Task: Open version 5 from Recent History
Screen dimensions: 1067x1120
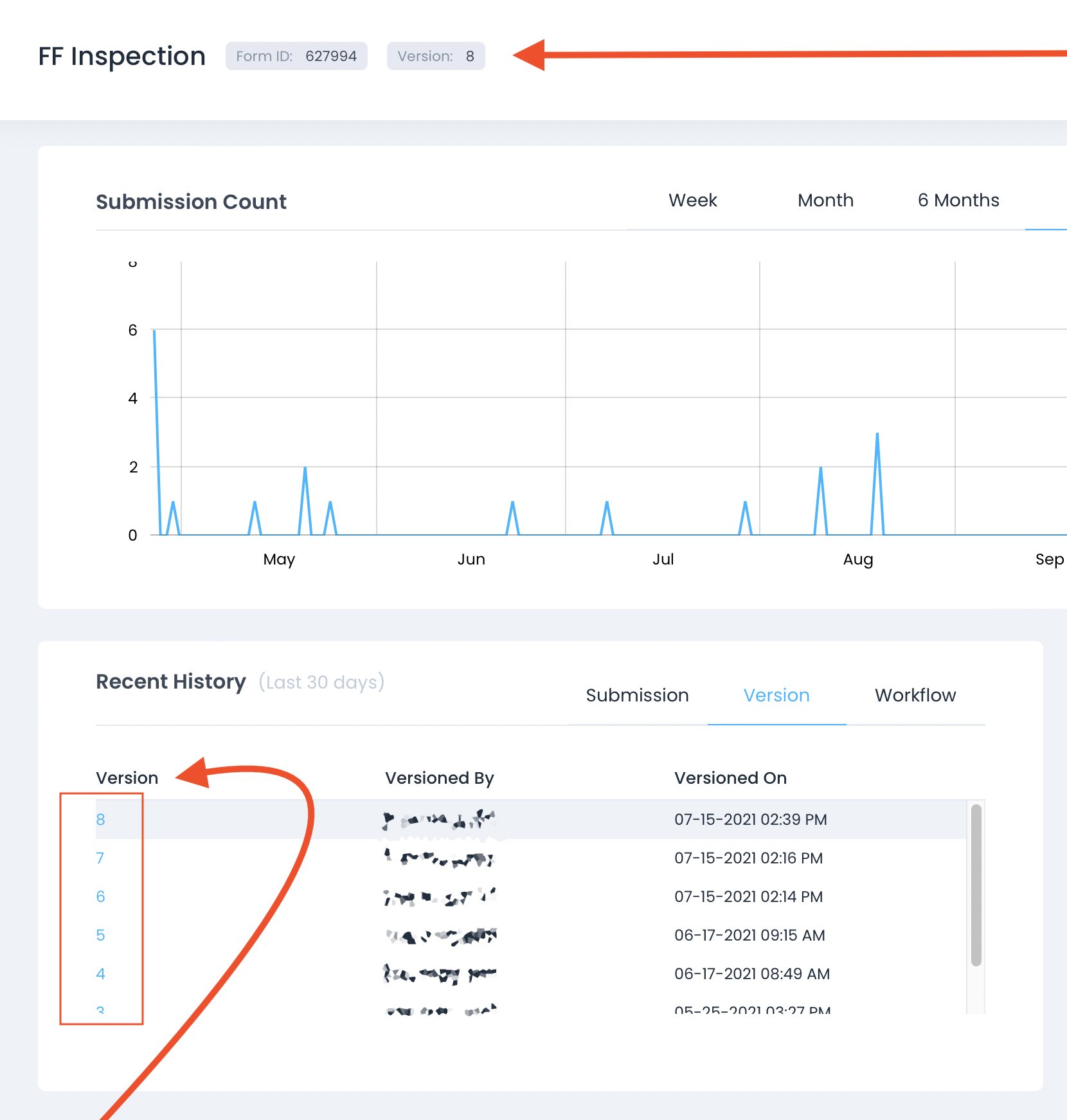Action: click(101, 935)
